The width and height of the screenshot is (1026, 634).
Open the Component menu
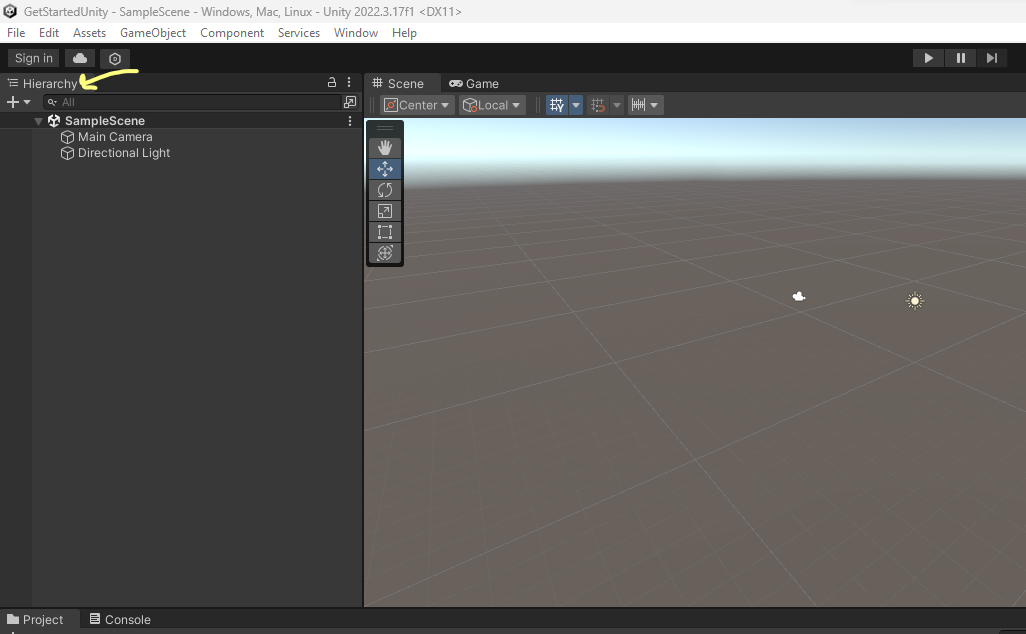pyautogui.click(x=232, y=33)
